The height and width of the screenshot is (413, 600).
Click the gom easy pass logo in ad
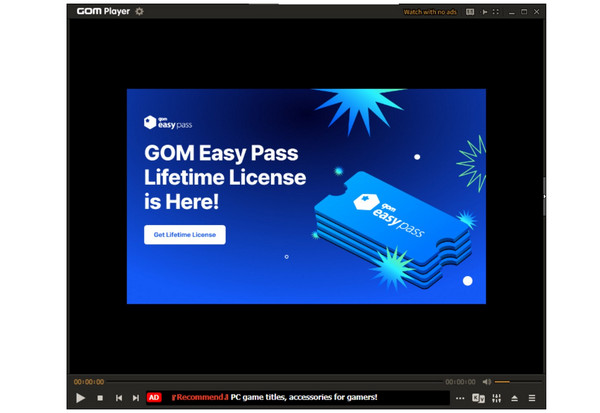[x=168, y=122]
